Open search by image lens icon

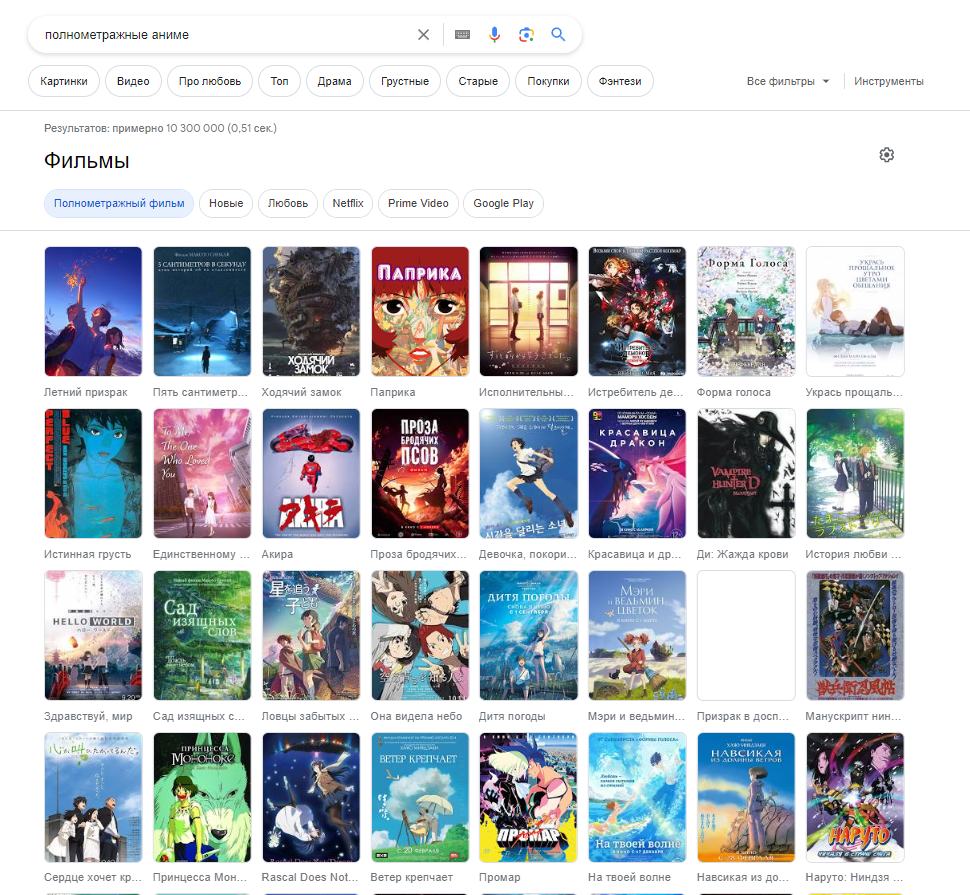coord(526,35)
